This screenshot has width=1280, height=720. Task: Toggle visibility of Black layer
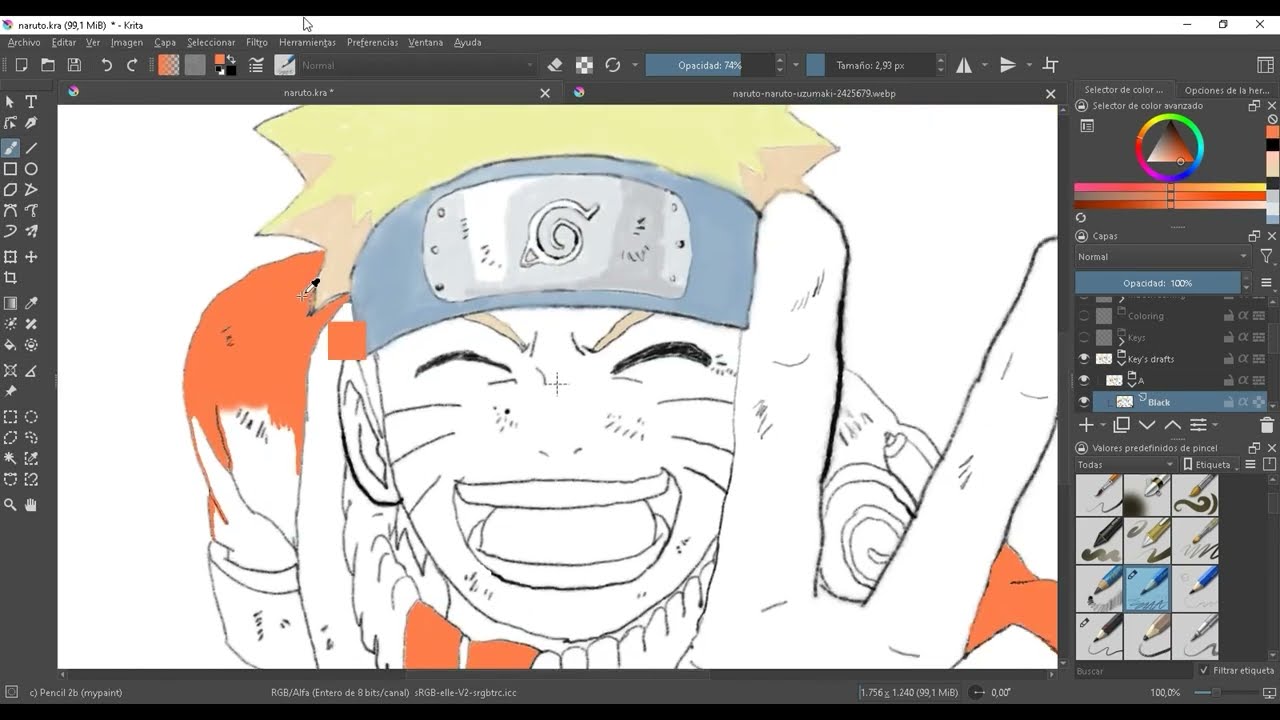click(x=1084, y=402)
